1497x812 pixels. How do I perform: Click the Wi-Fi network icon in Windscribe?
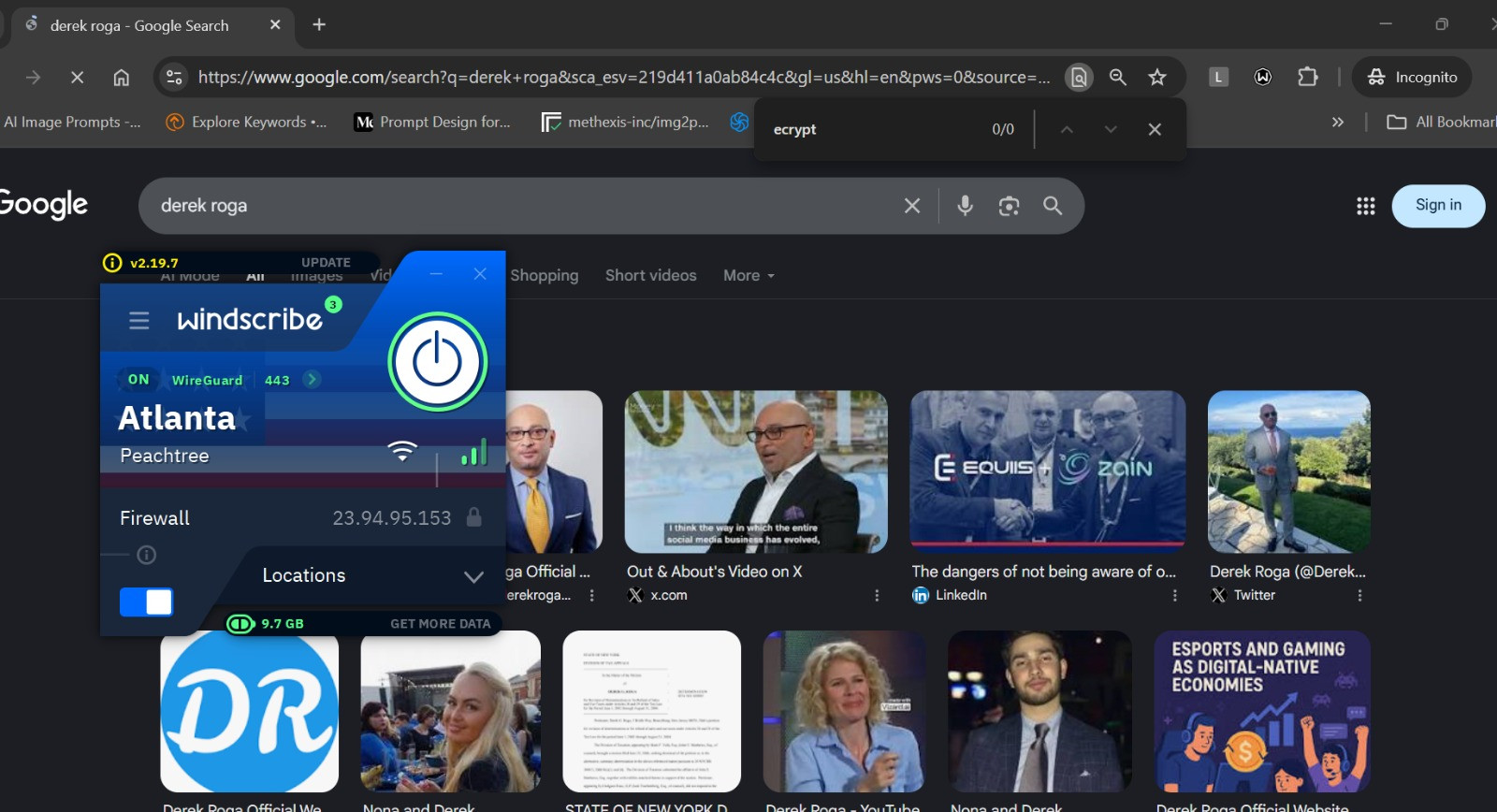coord(402,451)
